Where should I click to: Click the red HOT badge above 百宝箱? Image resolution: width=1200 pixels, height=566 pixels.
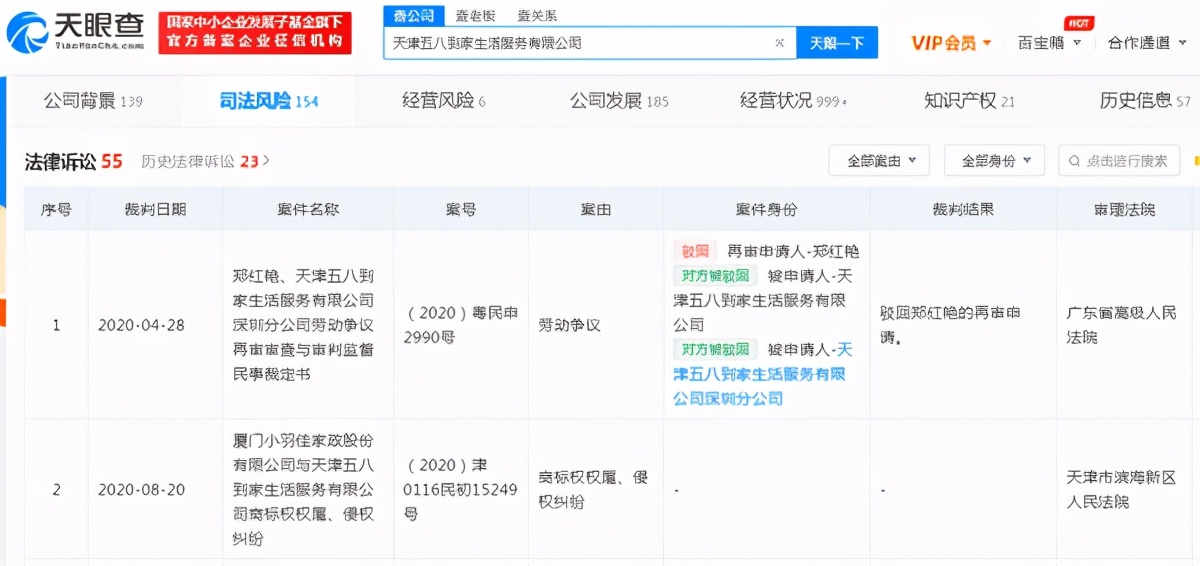(x=1076, y=23)
